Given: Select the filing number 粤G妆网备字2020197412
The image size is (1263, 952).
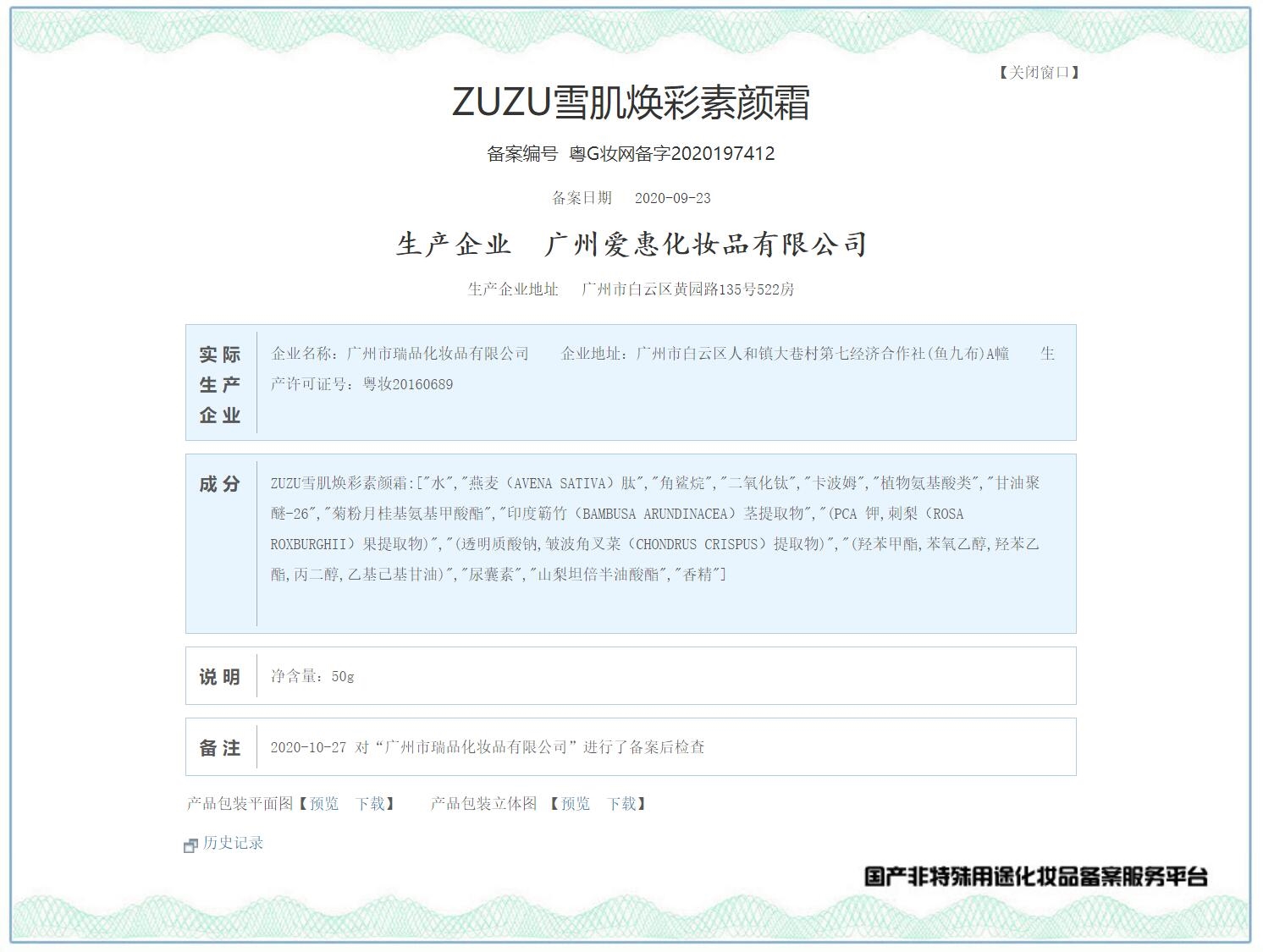Looking at the screenshot, I should 672,154.
